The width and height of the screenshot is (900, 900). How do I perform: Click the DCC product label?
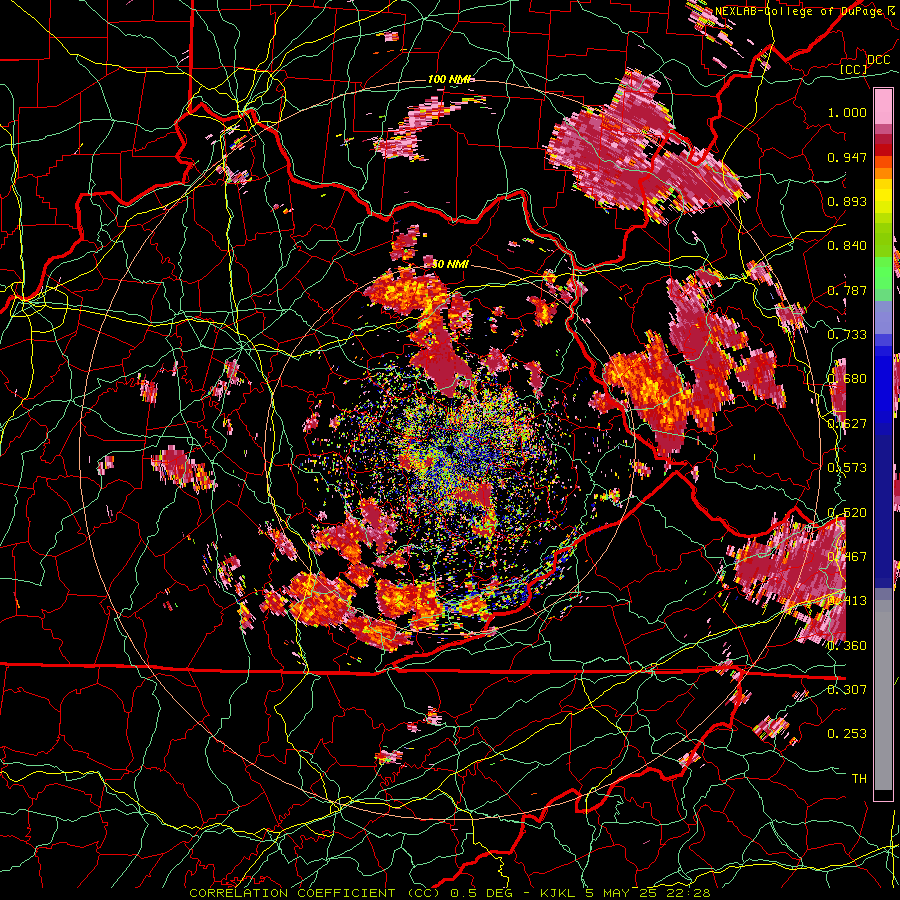click(x=878, y=60)
